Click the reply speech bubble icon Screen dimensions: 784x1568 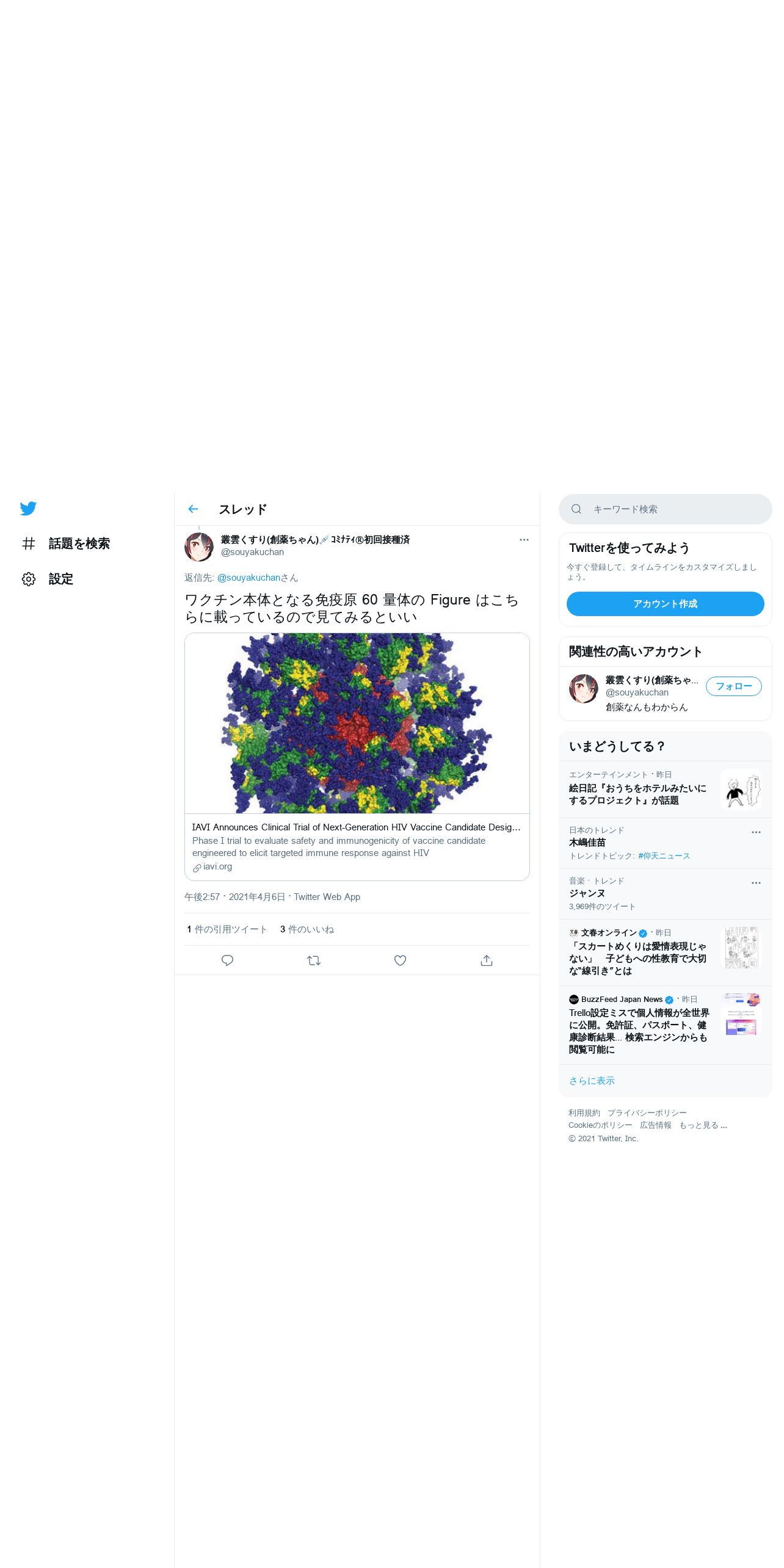point(227,960)
